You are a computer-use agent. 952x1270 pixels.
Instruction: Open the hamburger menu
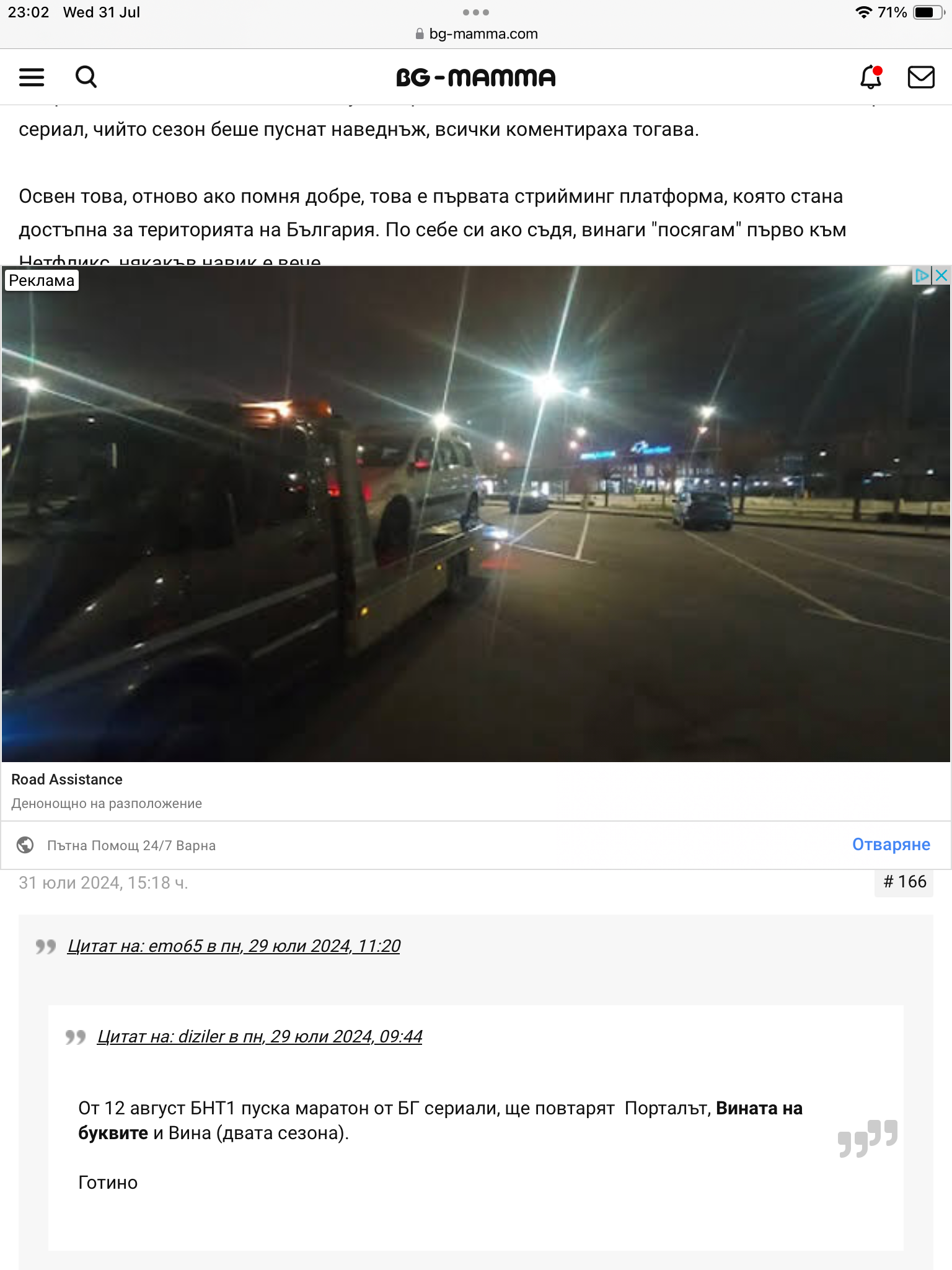click(x=32, y=78)
